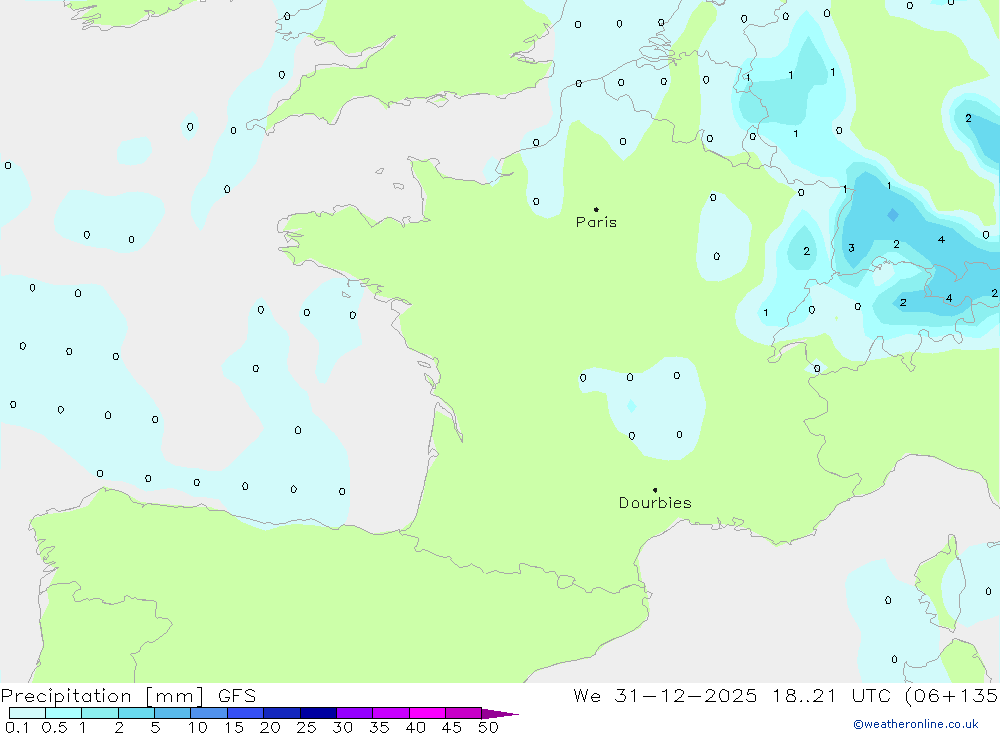Click the GFS model name in the title
Screen dimensions: 1000x733
(237, 695)
